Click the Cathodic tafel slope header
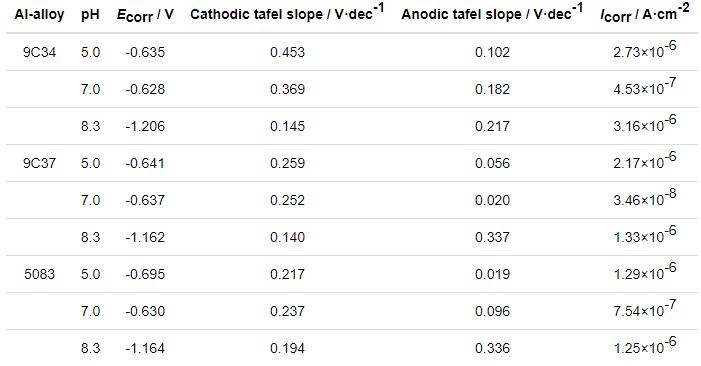This screenshot has width=701, height=366. click(287, 13)
